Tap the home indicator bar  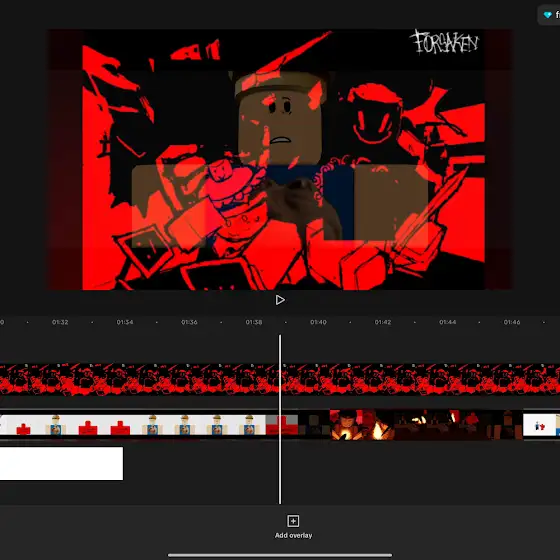point(280,555)
